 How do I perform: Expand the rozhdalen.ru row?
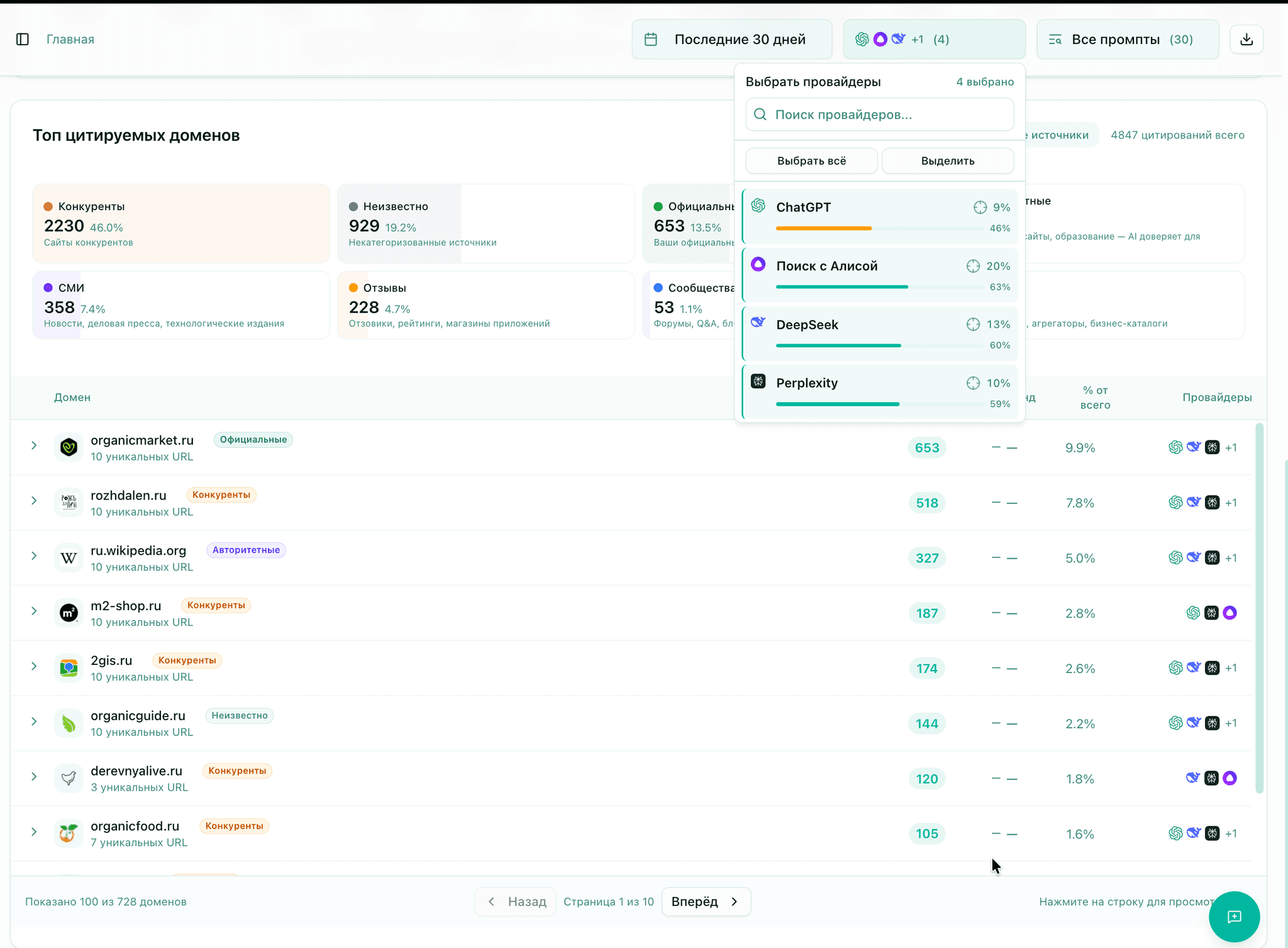tap(34, 501)
